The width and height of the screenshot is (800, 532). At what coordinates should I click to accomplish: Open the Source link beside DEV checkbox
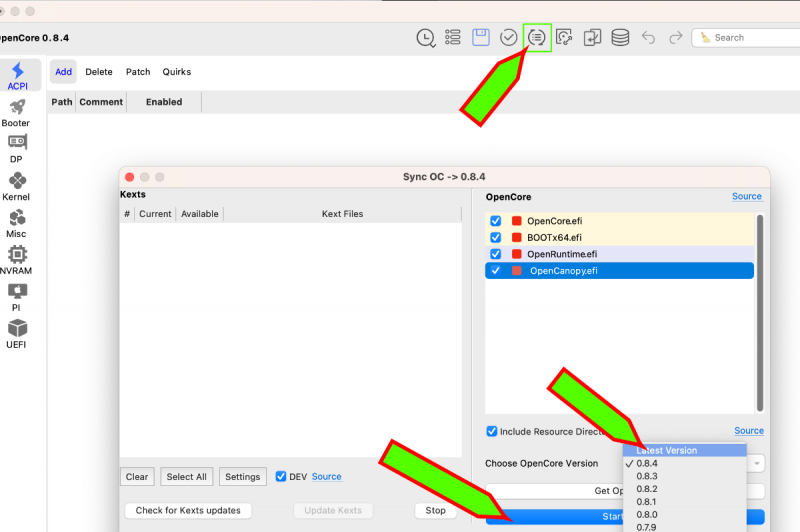[x=327, y=476]
